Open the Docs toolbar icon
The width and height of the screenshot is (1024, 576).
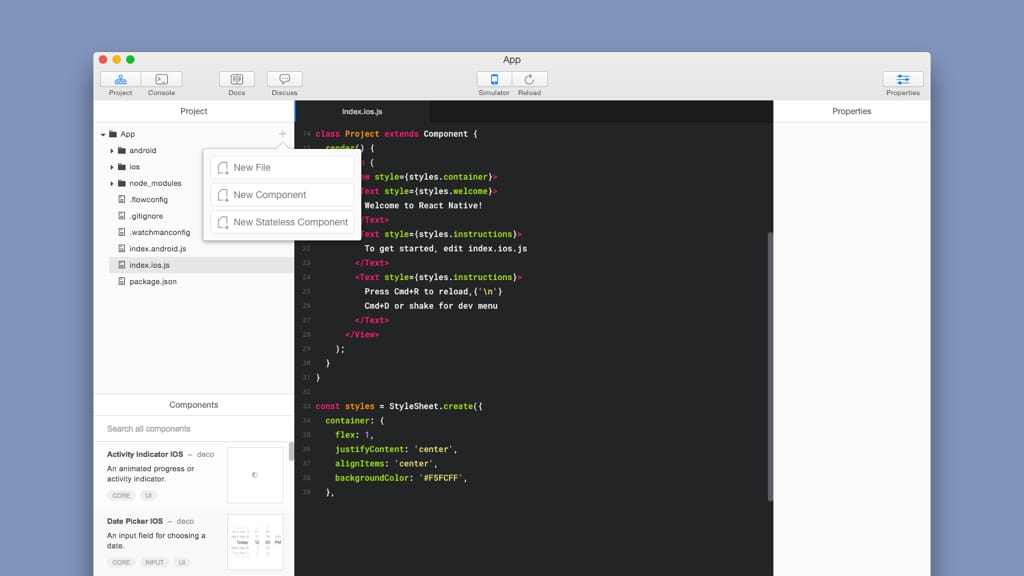(237, 80)
